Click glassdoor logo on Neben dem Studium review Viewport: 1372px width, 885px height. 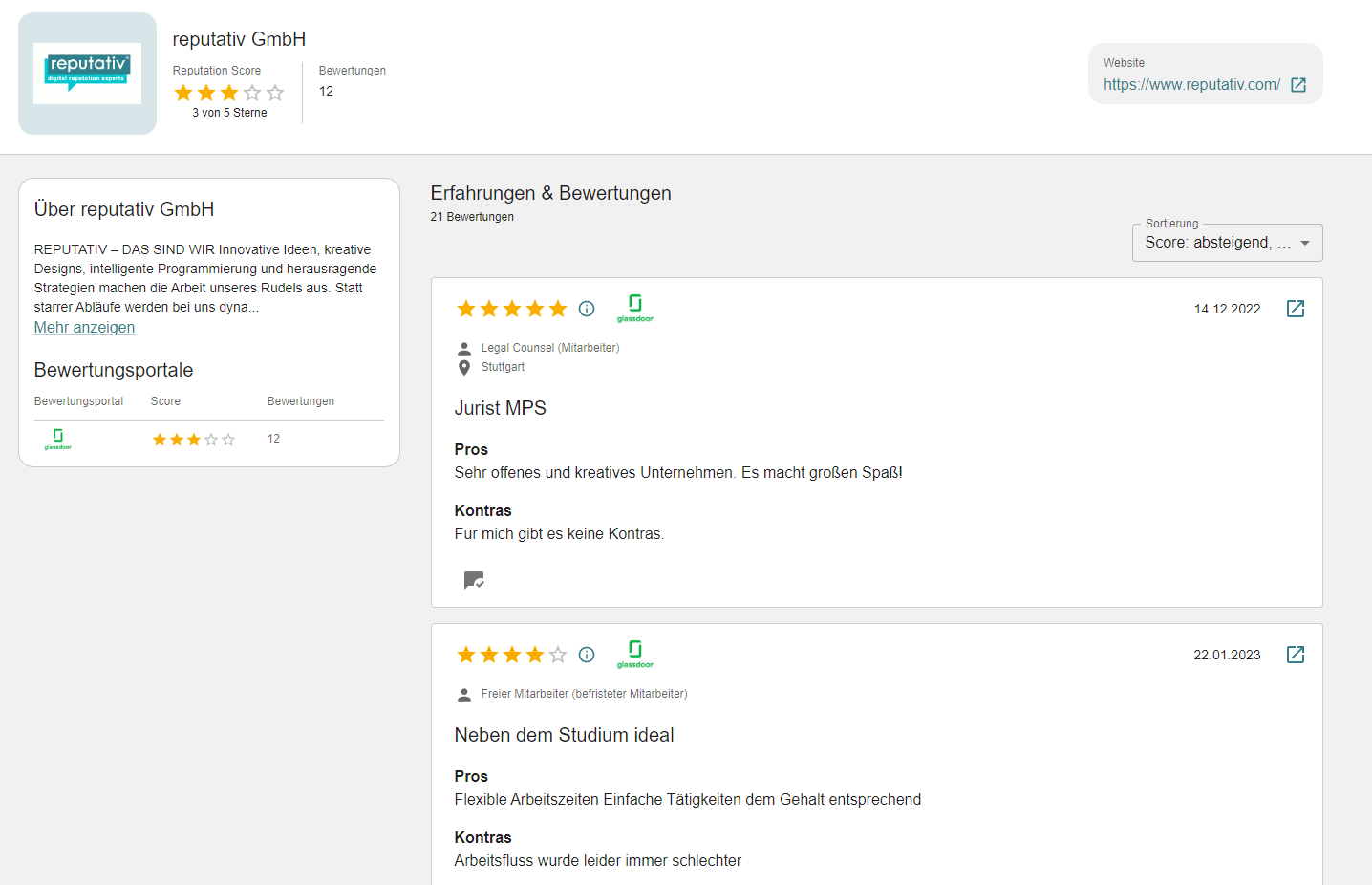(x=635, y=654)
